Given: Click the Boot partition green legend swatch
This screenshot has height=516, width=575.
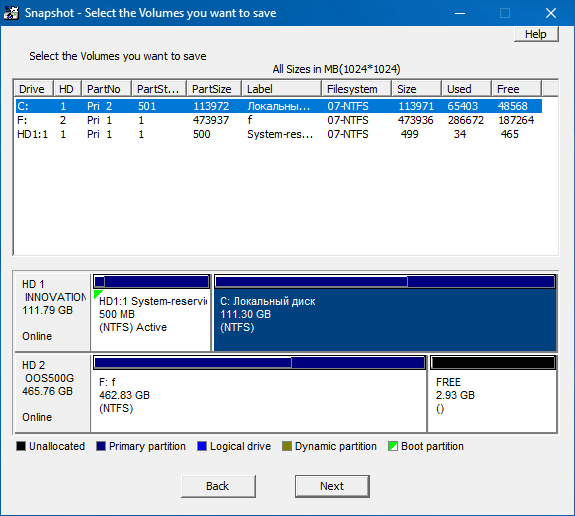Looking at the screenshot, I should [x=393, y=446].
